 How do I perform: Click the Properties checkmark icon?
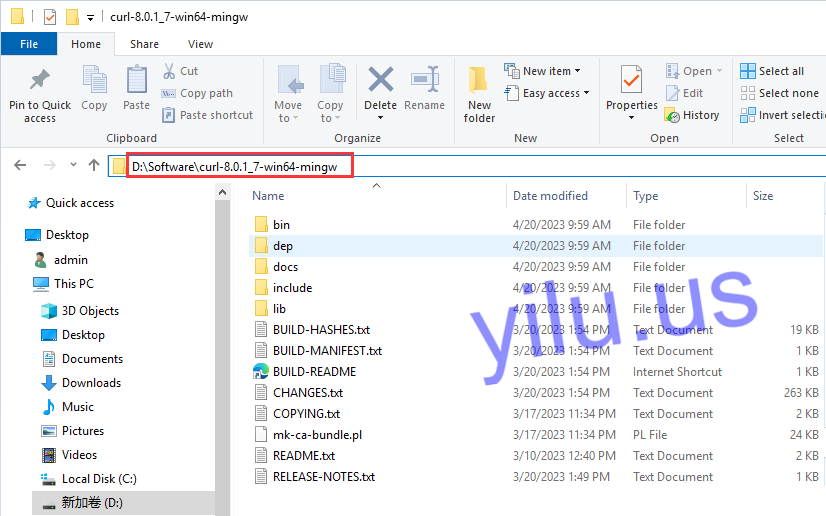pos(631,81)
